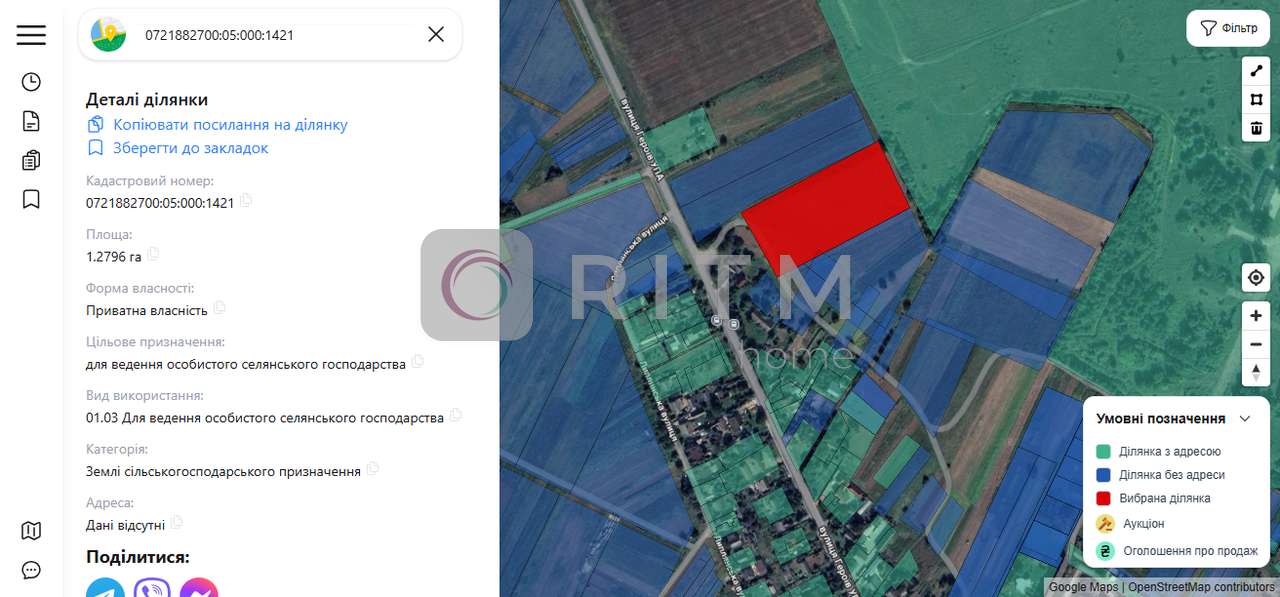This screenshot has height=597, width=1280.
Task: Collapse the Умовні позначення legend
Action: pos(1245,419)
